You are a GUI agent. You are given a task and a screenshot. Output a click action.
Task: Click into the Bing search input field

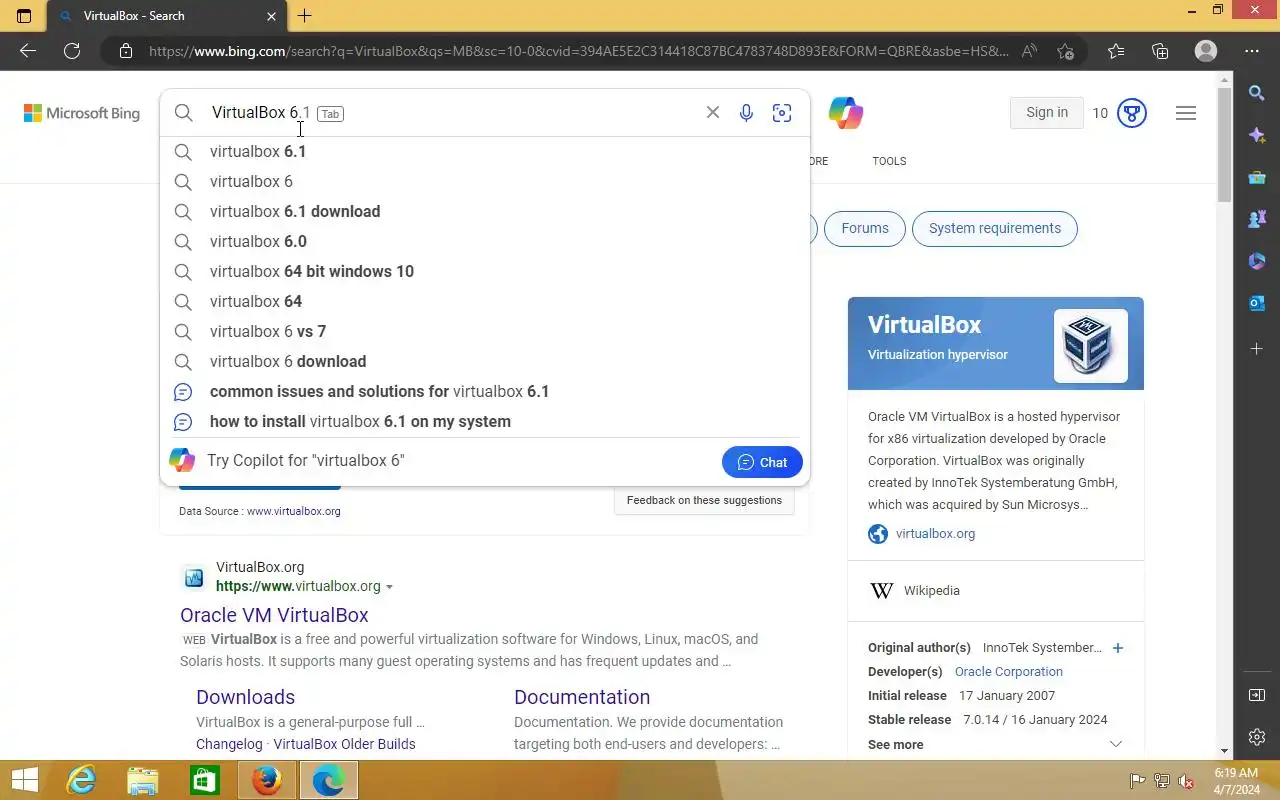coord(450,113)
